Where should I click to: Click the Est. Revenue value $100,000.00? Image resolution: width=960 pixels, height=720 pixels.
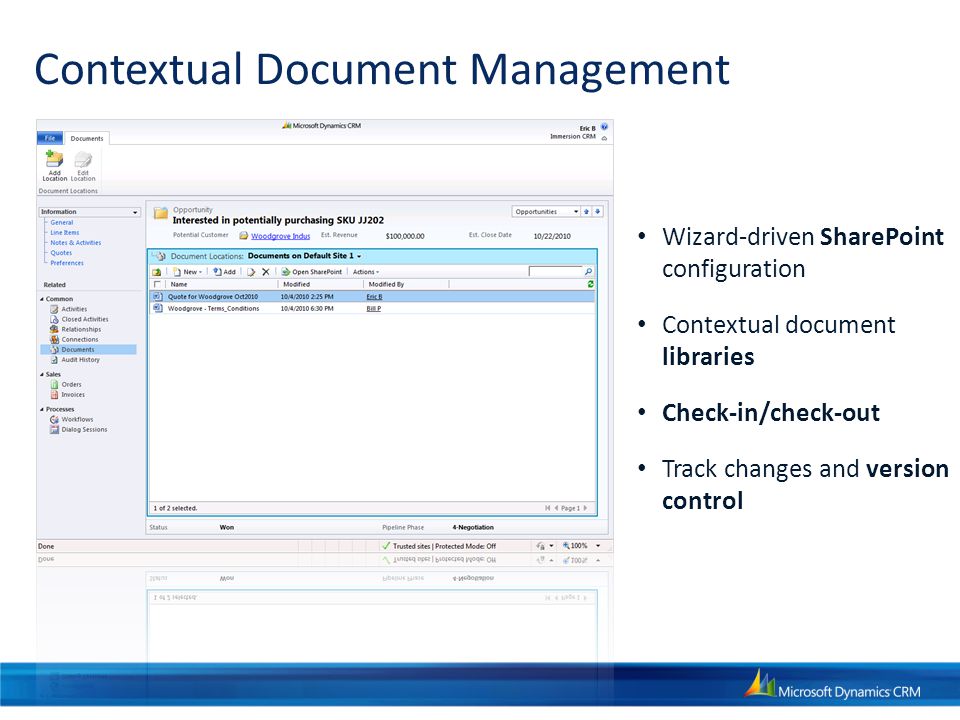(x=405, y=236)
